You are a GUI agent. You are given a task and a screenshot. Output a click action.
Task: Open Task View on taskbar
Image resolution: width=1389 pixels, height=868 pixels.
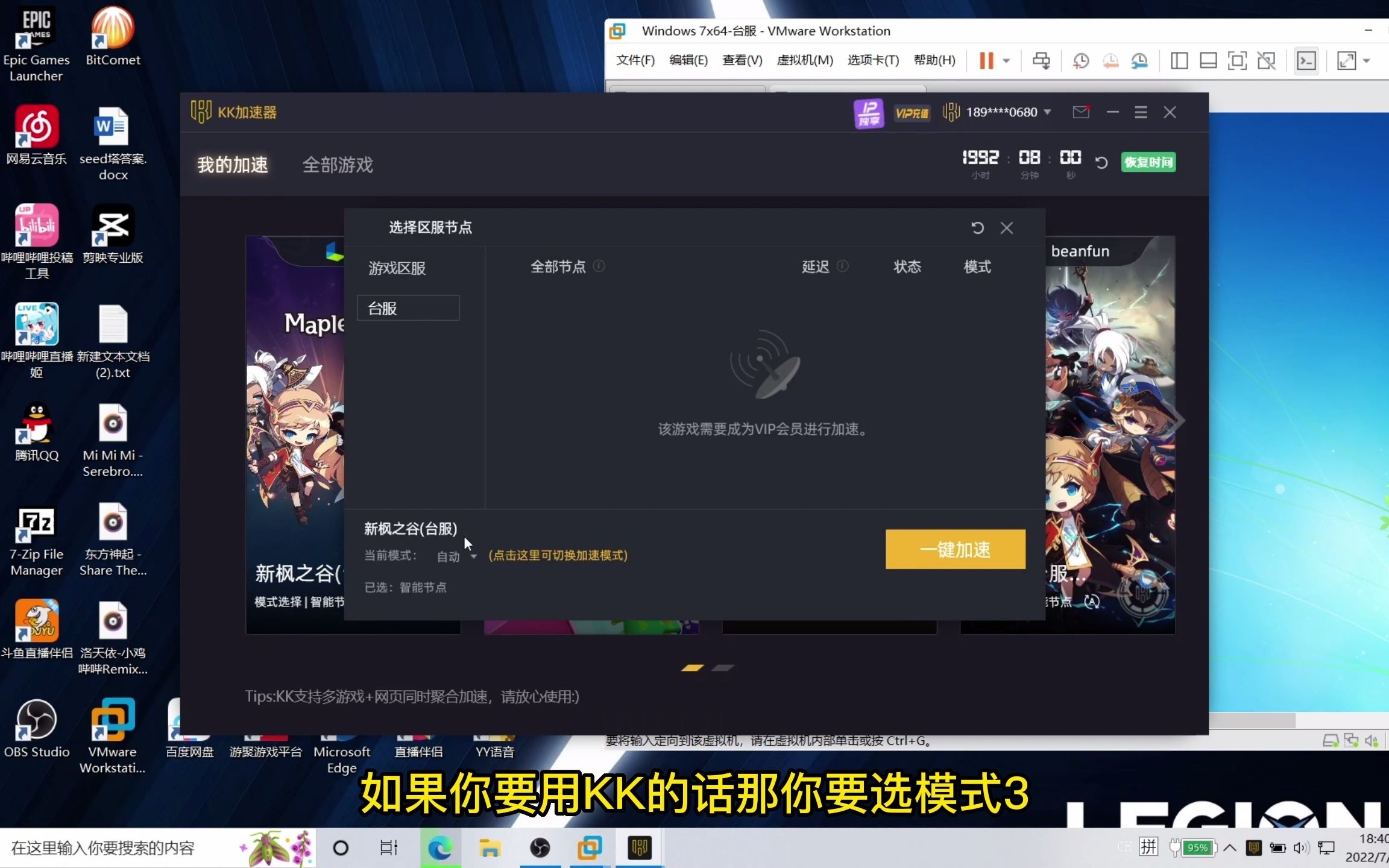pos(389,848)
